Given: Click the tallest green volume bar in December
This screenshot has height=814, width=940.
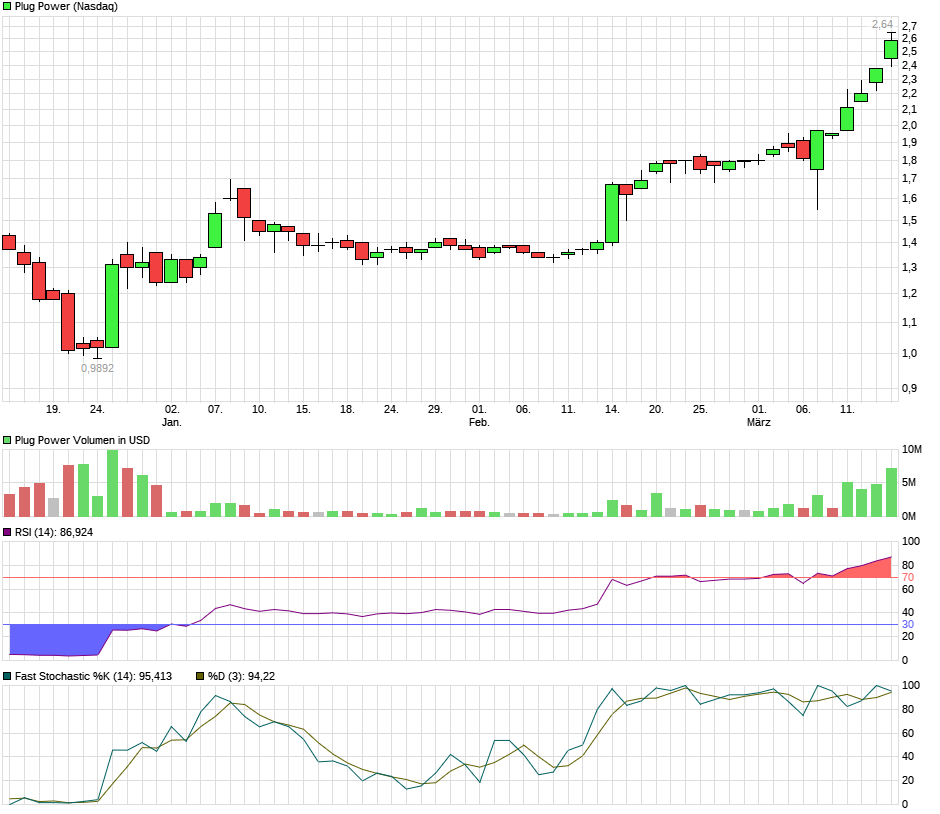Looking at the screenshot, I should [x=112, y=483].
